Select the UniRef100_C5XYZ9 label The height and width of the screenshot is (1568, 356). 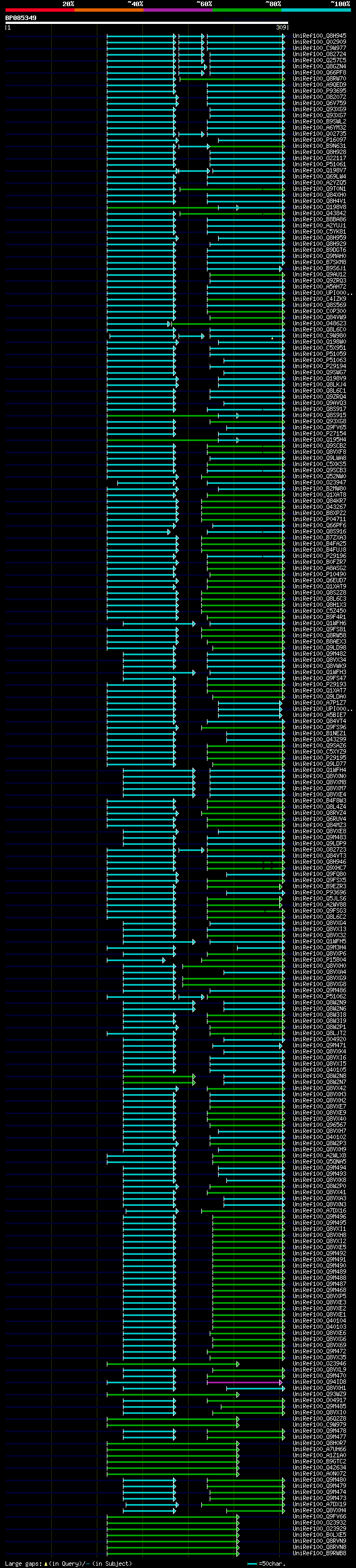point(319,752)
